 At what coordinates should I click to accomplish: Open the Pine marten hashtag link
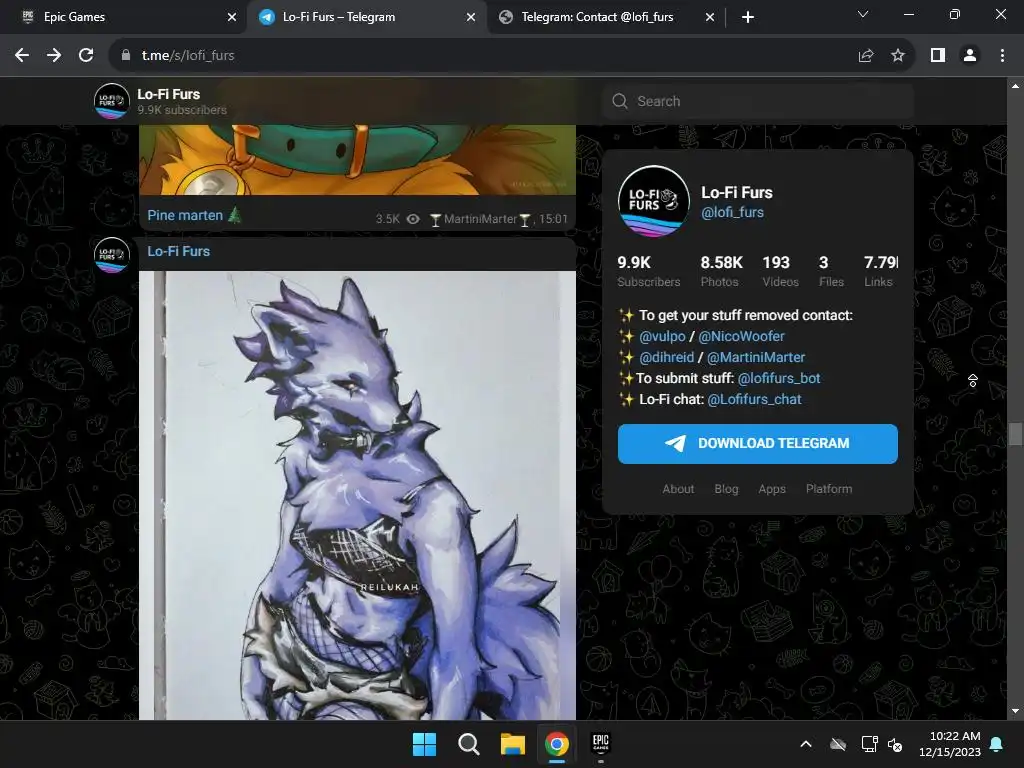tap(185, 215)
